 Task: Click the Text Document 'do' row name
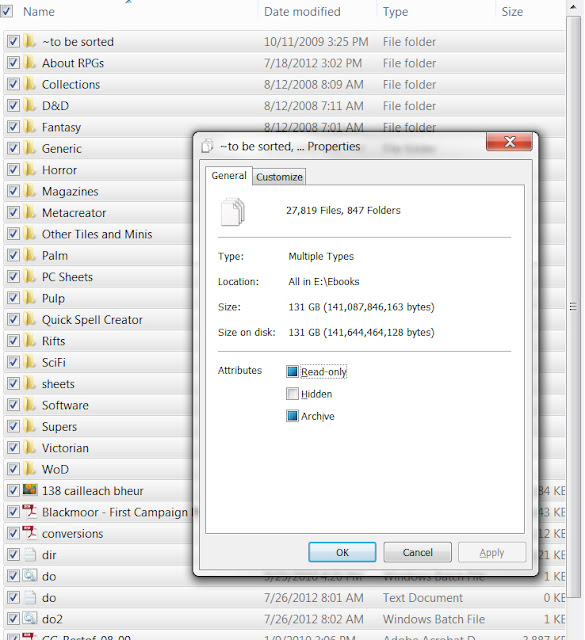pos(49,598)
